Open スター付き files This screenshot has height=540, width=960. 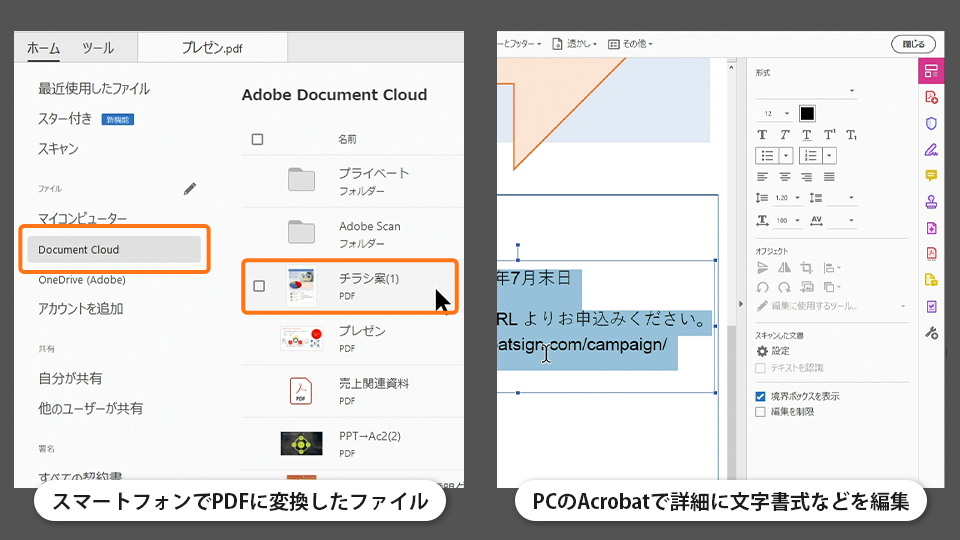(x=65, y=119)
